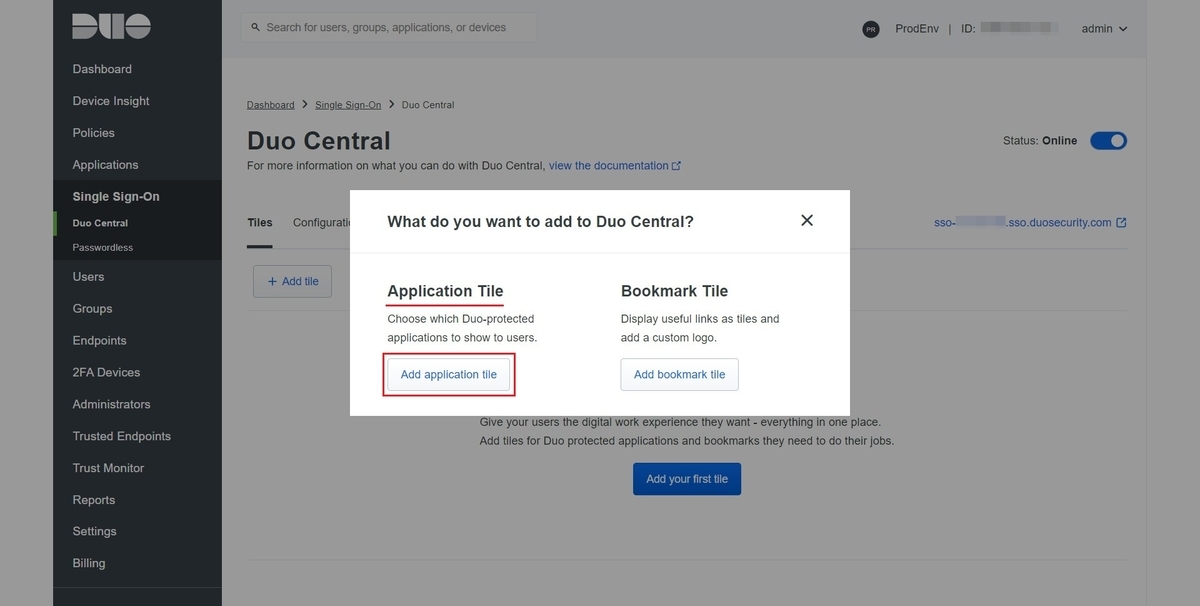Go to Single Sign-On breadcrumb link
Viewport: 1200px width, 606px height.
348,105
